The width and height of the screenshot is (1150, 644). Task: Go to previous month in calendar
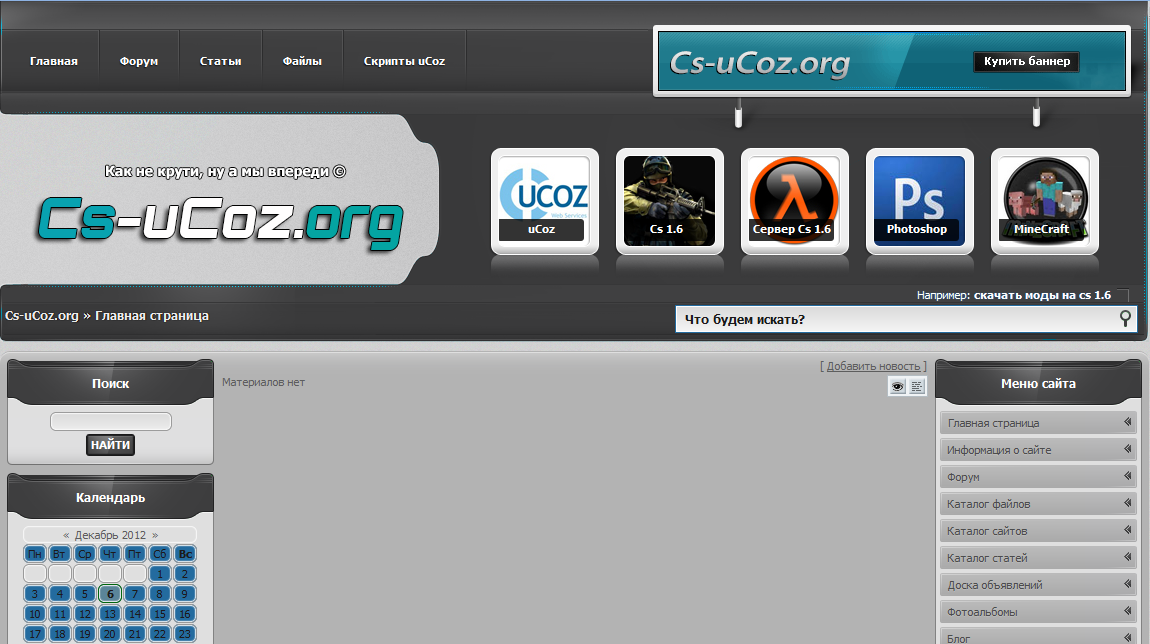(66, 535)
